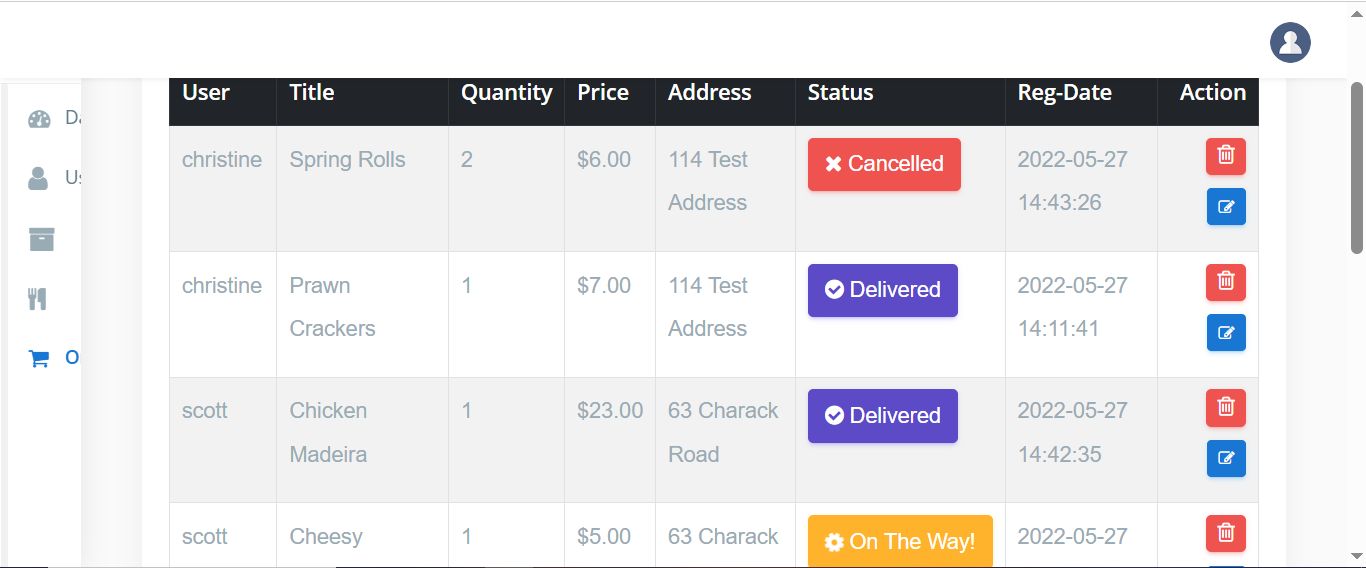Click the Status column header

(x=840, y=93)
